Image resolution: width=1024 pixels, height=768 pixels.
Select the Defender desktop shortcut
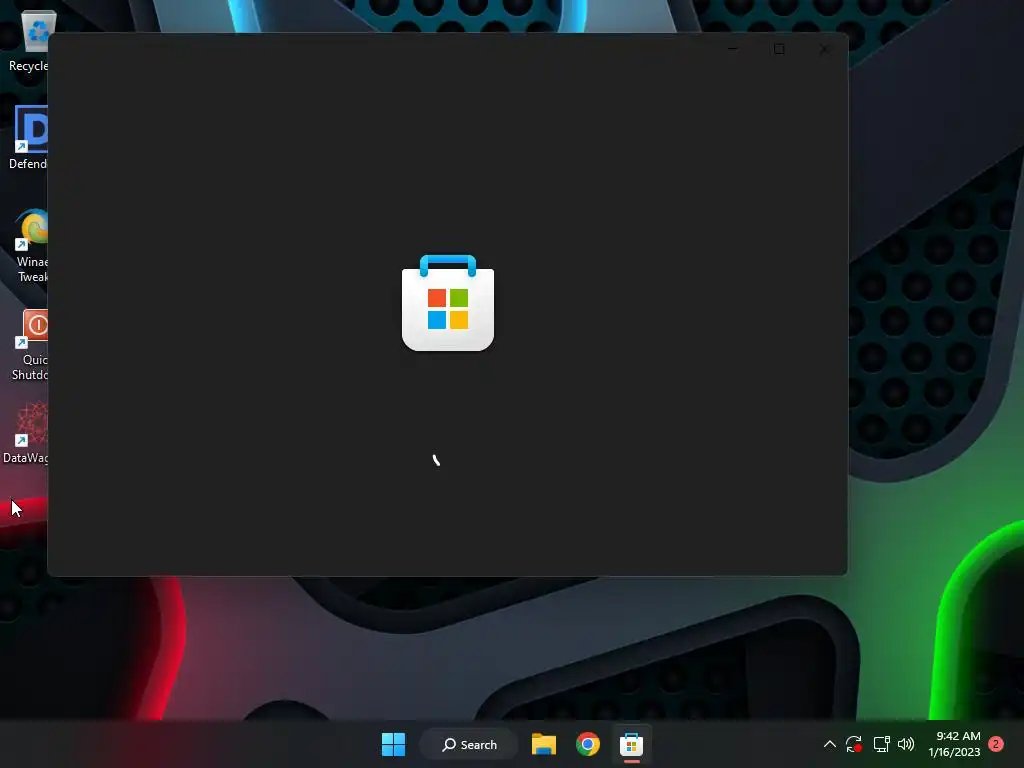pyautogui.click(x=29, y=138)
